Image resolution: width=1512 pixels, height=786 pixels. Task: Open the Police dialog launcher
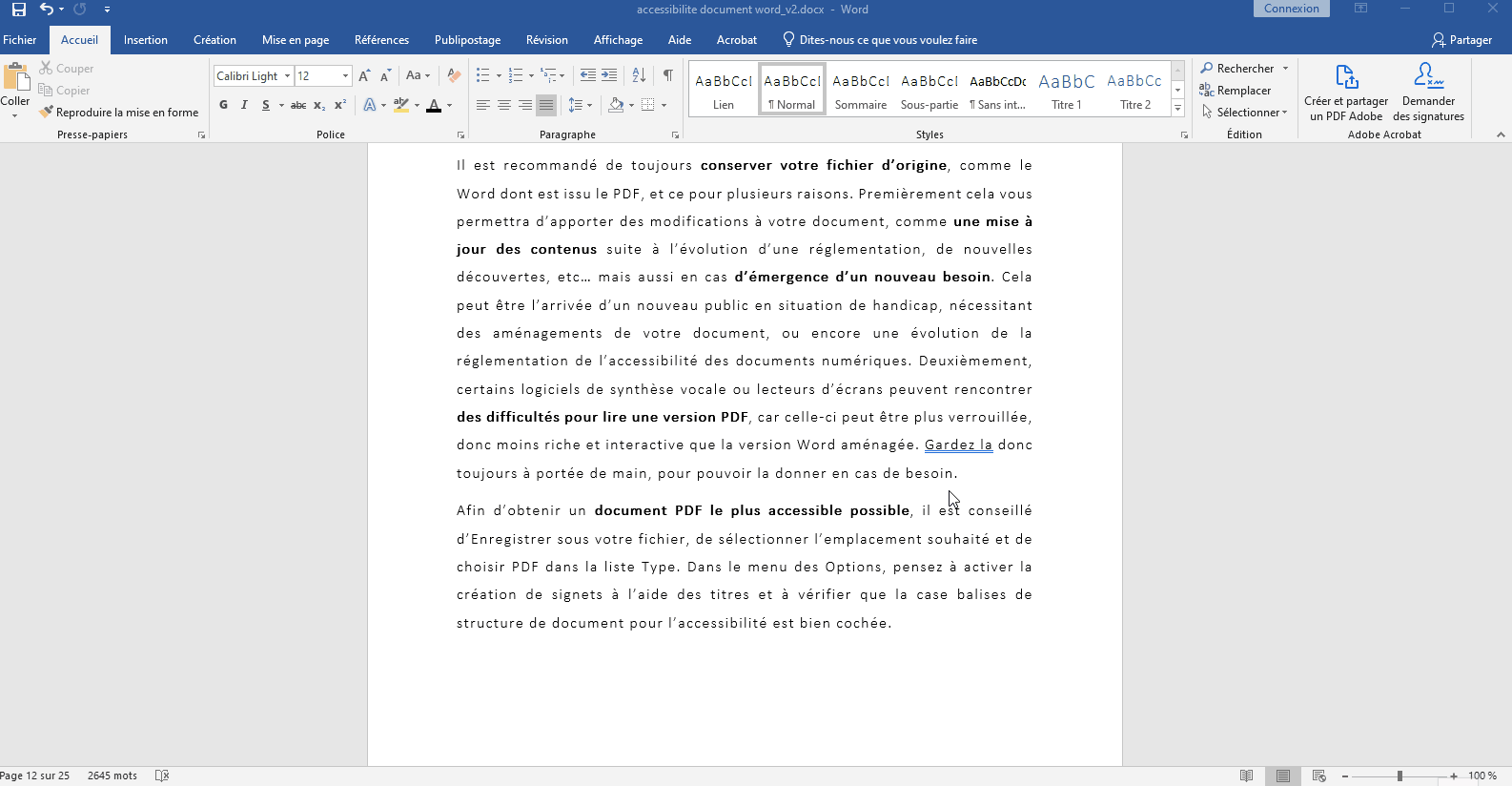461,135
